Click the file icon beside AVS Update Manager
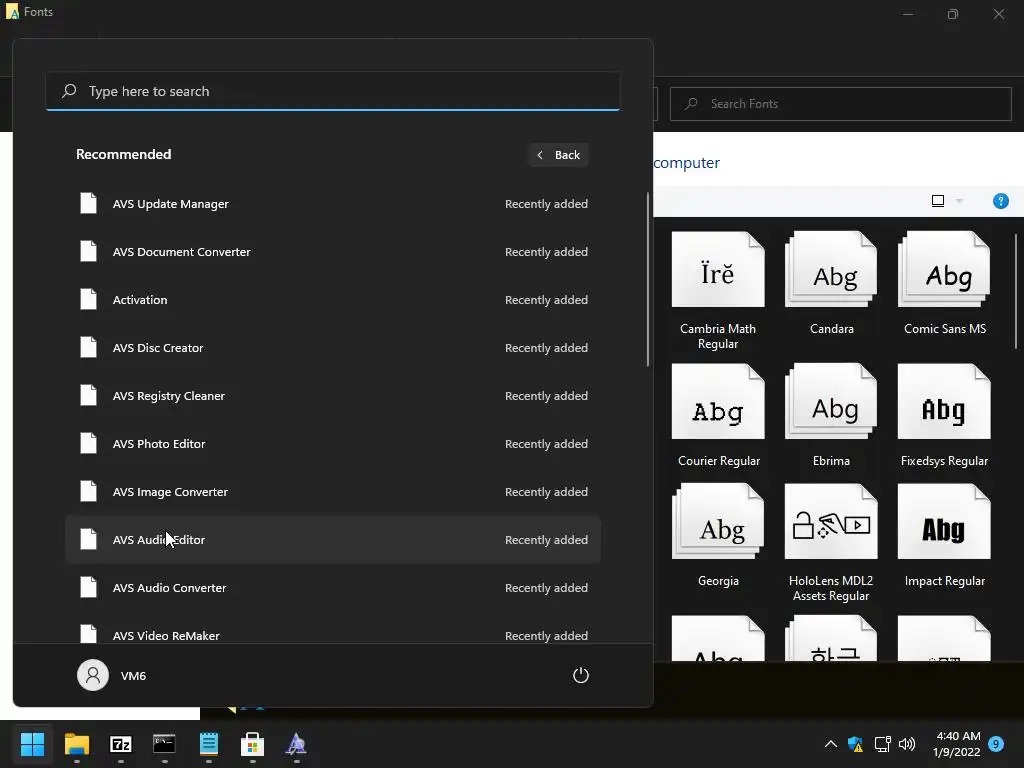 88,203
